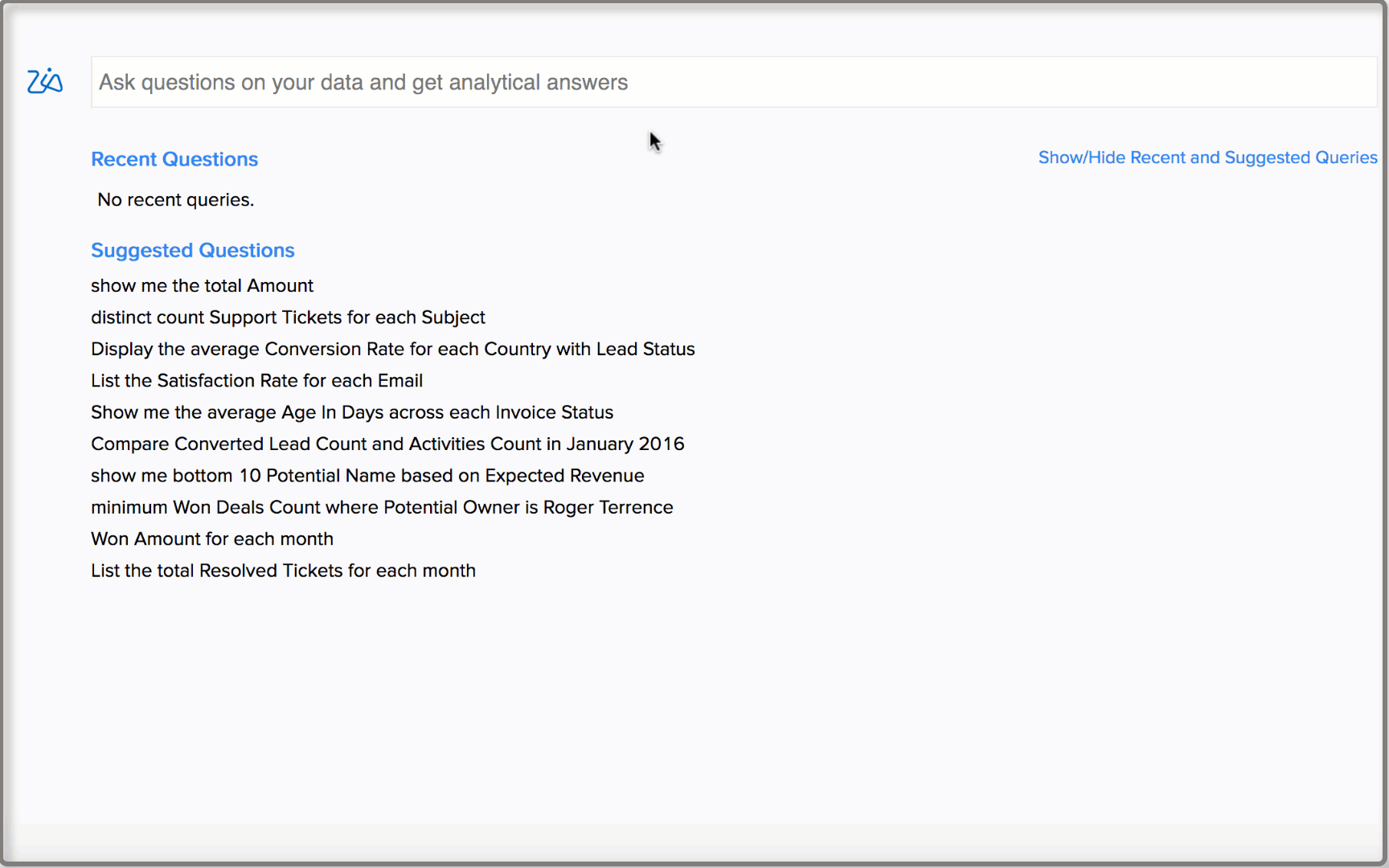This screenshot has width=1389, height=868.
Task: Click the Zia logo next to the search bar
Action: pyautogui.click(x=45, y=81)
